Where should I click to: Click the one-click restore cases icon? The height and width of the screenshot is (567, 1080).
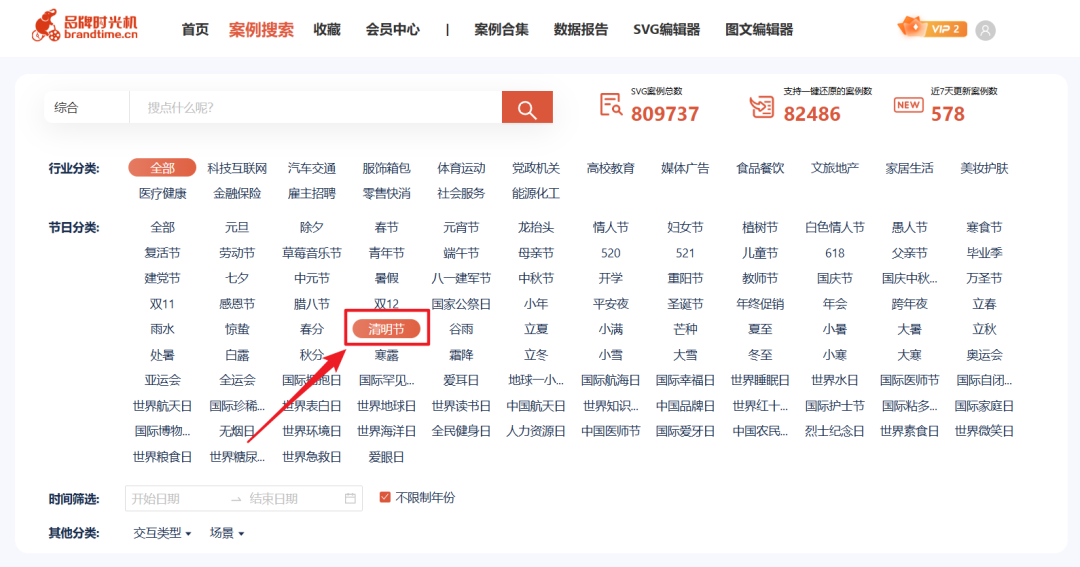[762, 107]
